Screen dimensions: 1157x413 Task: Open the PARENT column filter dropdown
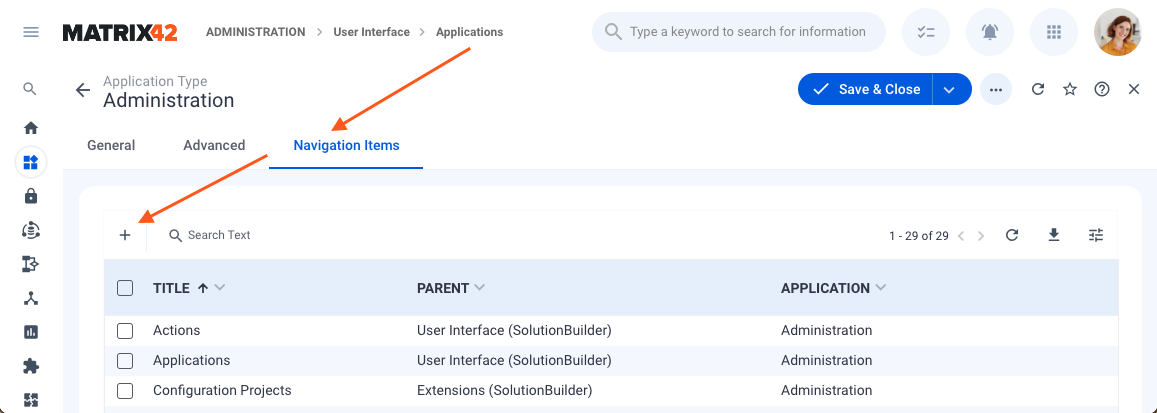coord(480,288)
